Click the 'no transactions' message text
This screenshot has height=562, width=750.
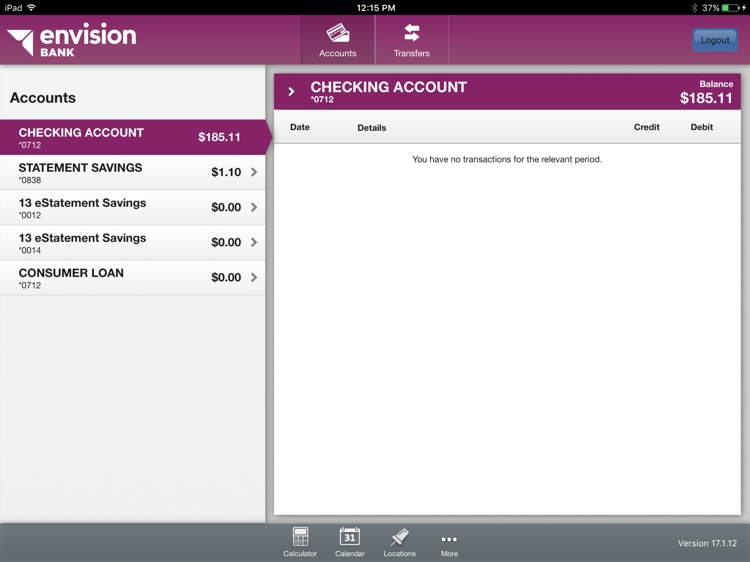click(x=507, y=159)
